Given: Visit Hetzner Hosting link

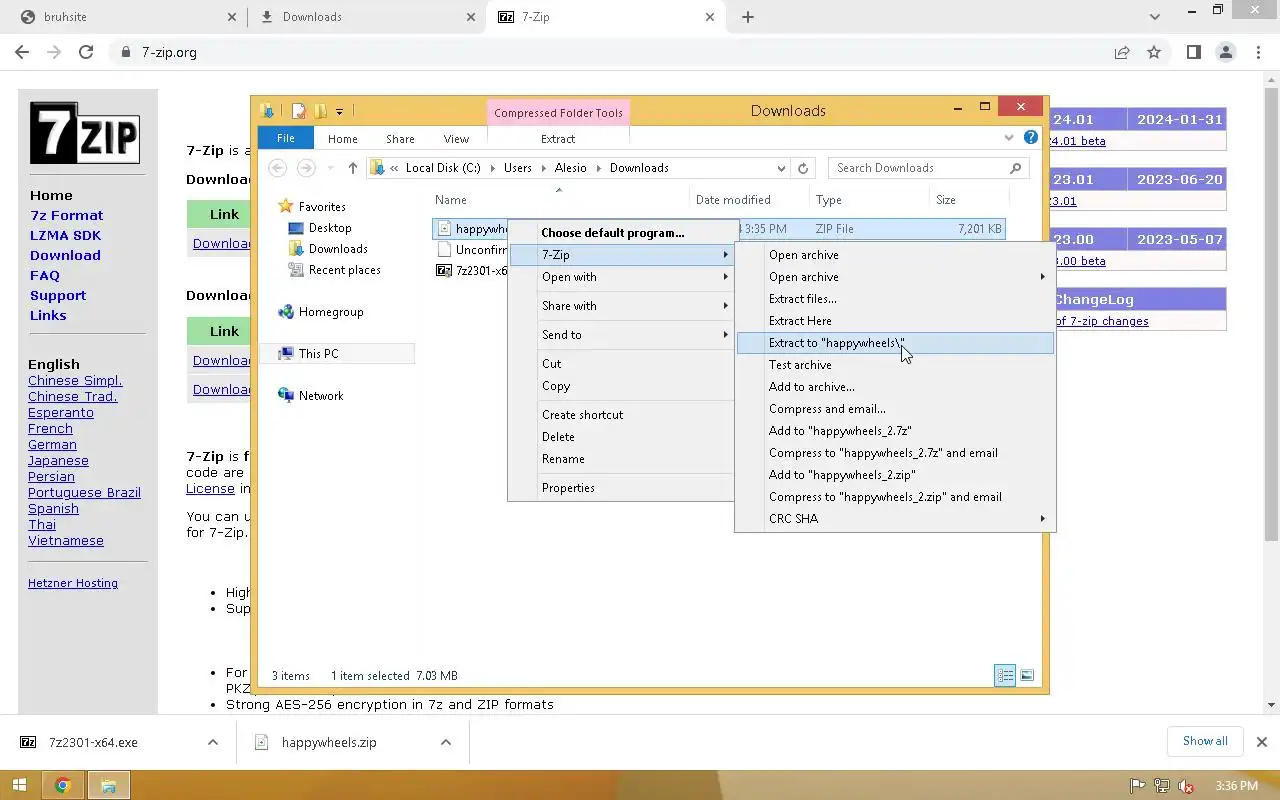Looking at the screenshot, I should click(x=73, y=583).
